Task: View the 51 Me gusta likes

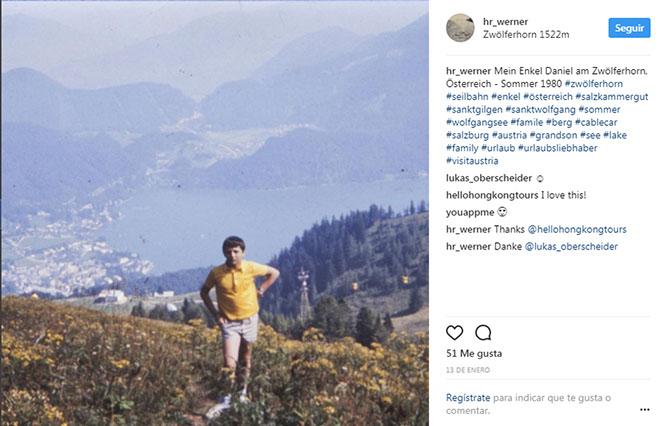Action: [473, 354]
